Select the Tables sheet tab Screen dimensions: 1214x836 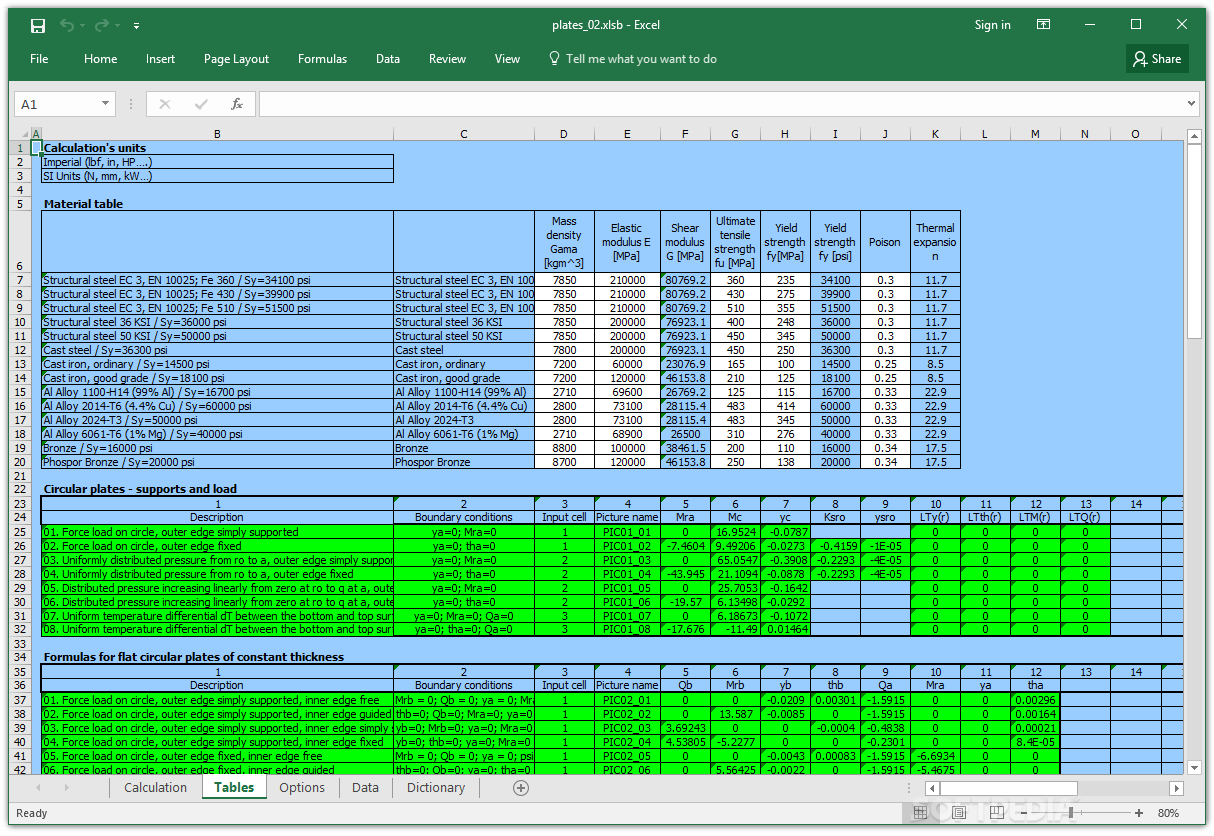click(x=234, y=788)
